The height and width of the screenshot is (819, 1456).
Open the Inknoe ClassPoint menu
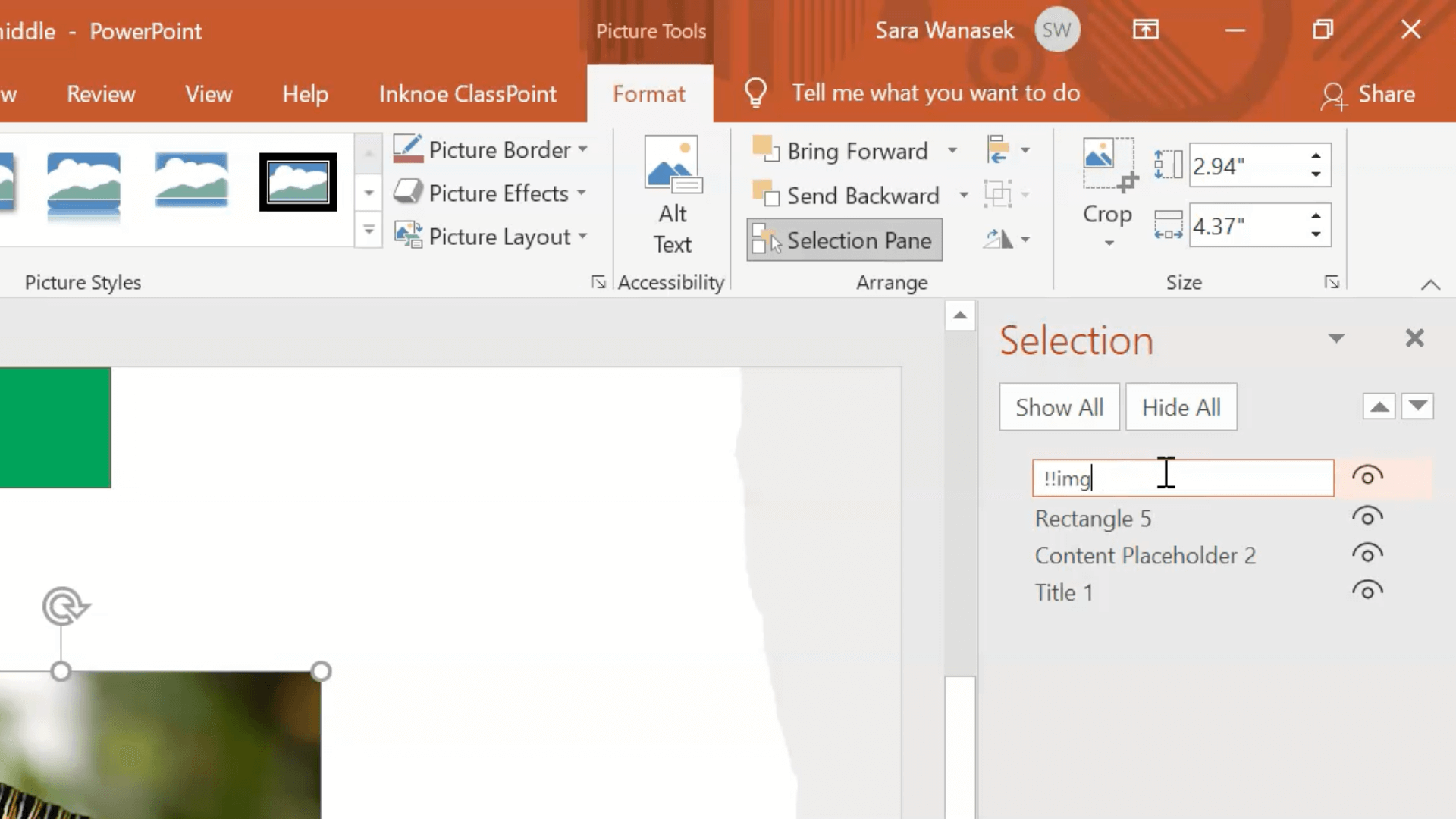pos(467,92)
